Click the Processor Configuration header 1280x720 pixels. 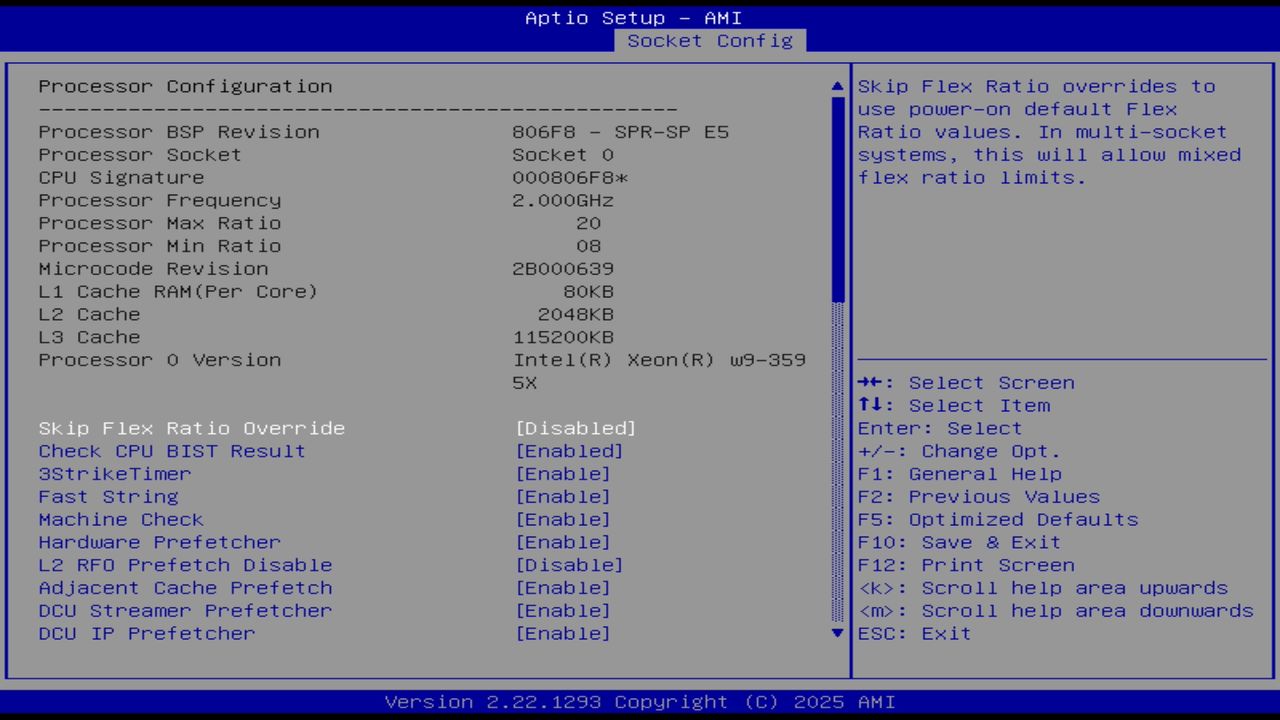click(x=185, y=86)
